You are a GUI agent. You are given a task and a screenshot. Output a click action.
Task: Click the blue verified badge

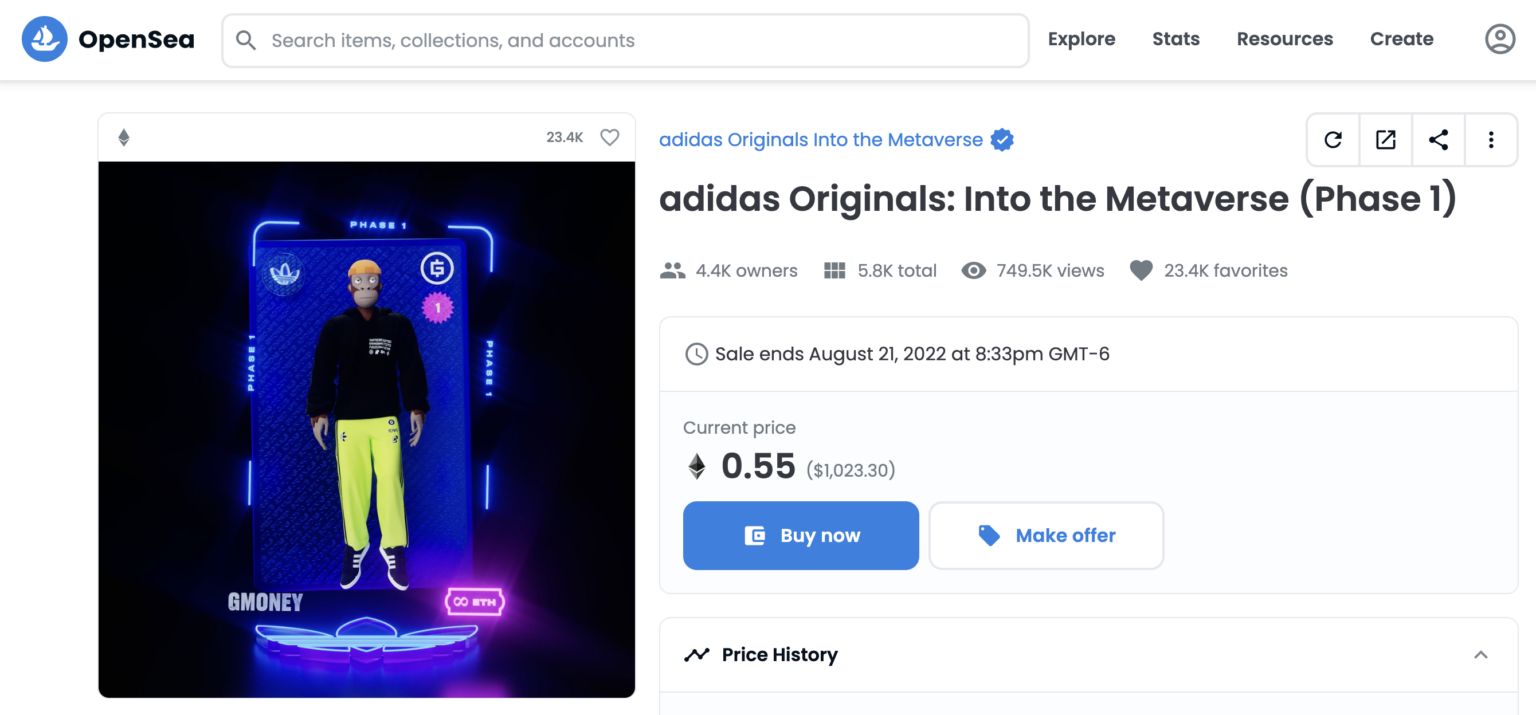(x=1002, y=140)
